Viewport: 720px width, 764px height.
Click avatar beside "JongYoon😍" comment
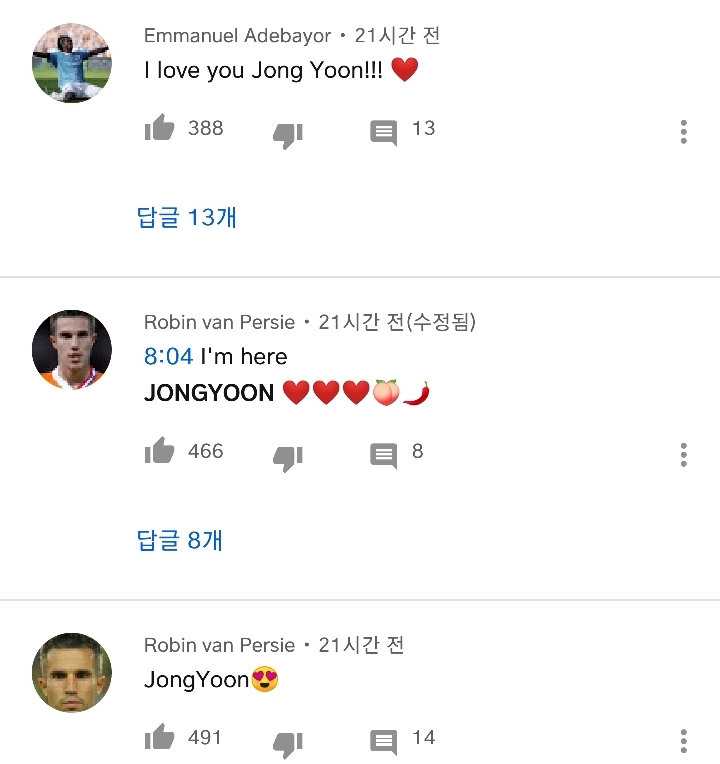coord(72,673)
